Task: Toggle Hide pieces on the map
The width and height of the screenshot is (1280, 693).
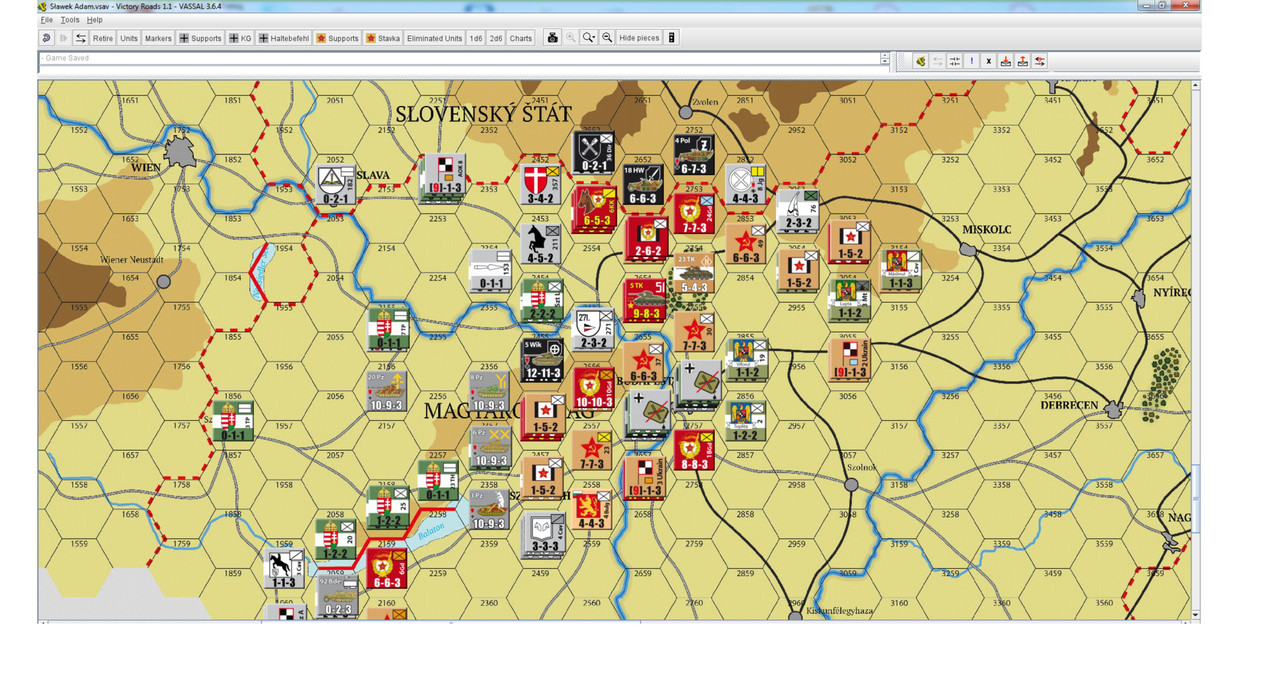Action: coord(639,38)
